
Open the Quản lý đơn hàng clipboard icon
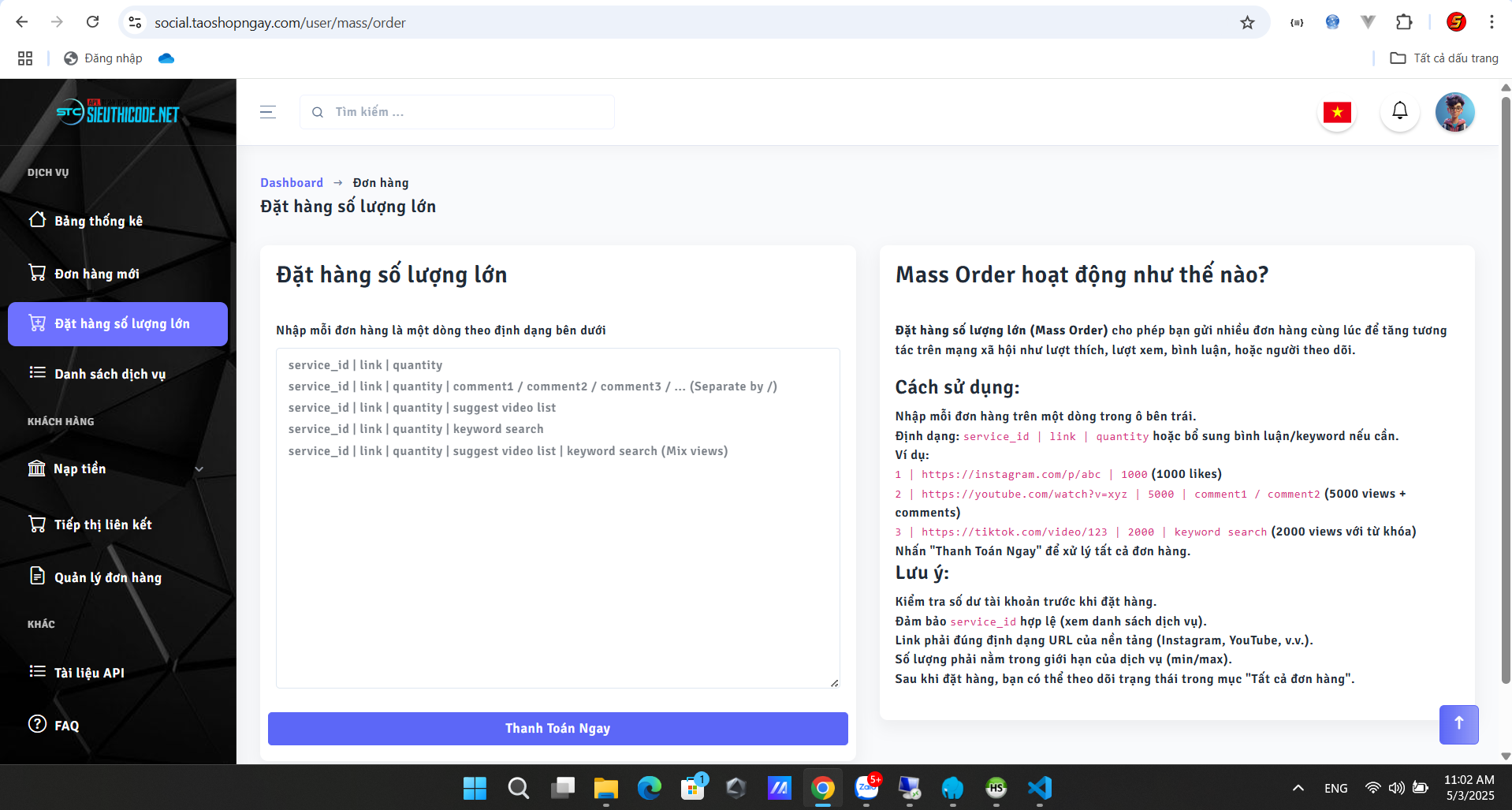pos(36,577)
